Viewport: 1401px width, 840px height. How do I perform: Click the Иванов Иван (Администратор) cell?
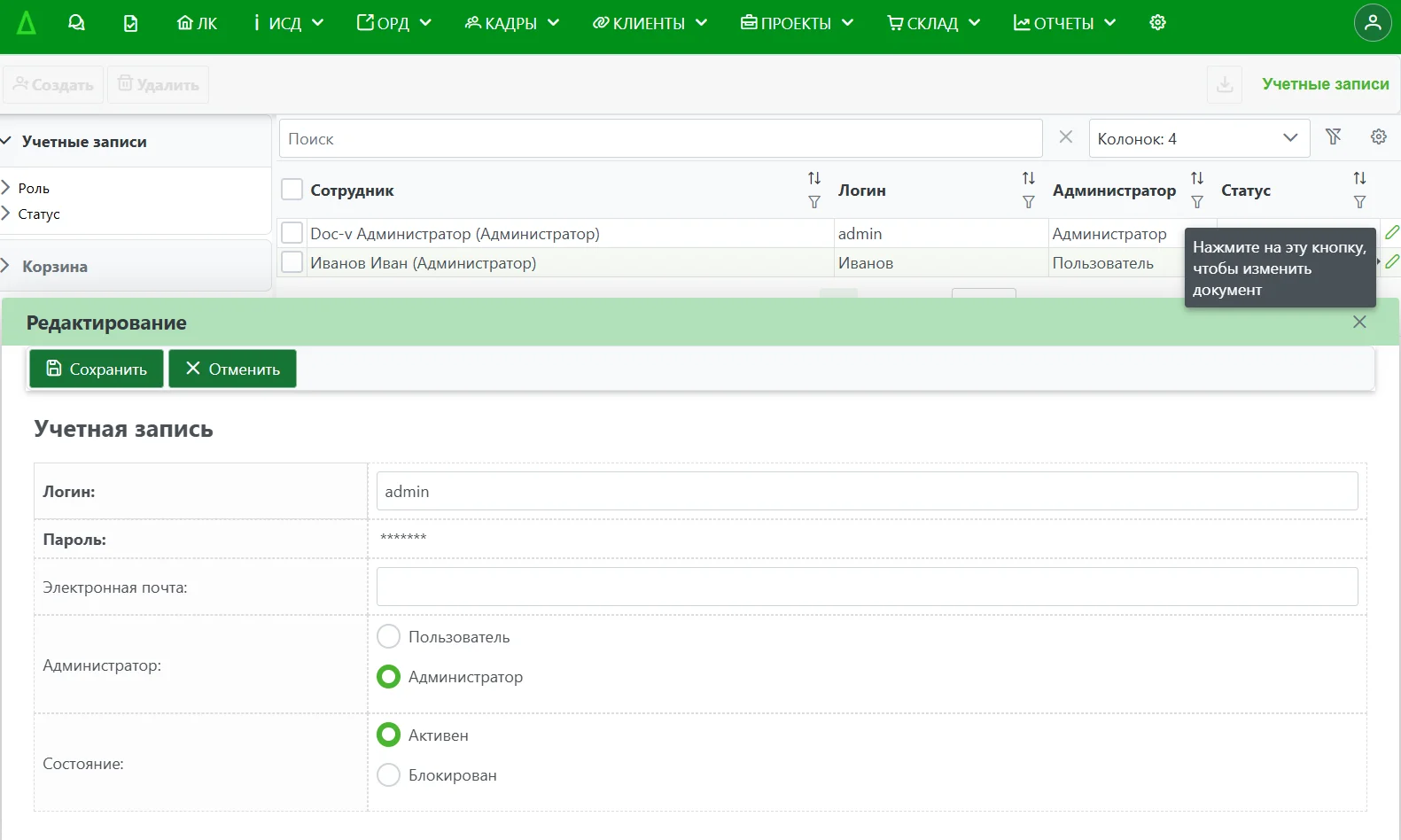pos(569,262)
